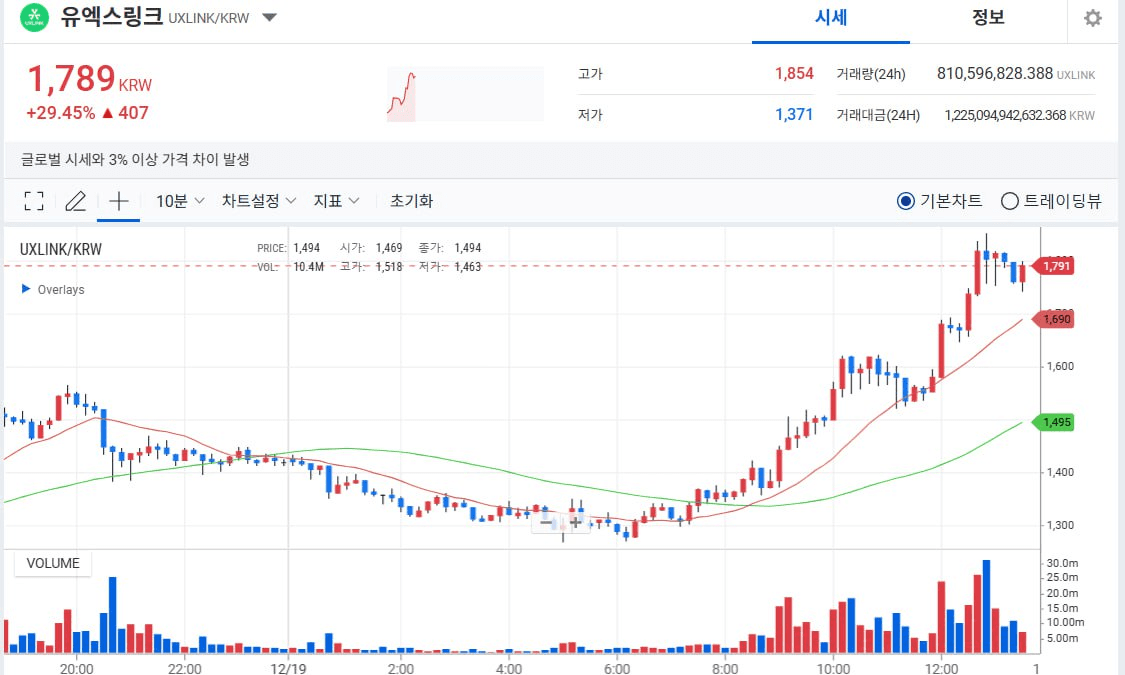The width and height of the screenshot is (1125, 675).
Task: Click the green UXLINK coin logo
Action: 34,17
